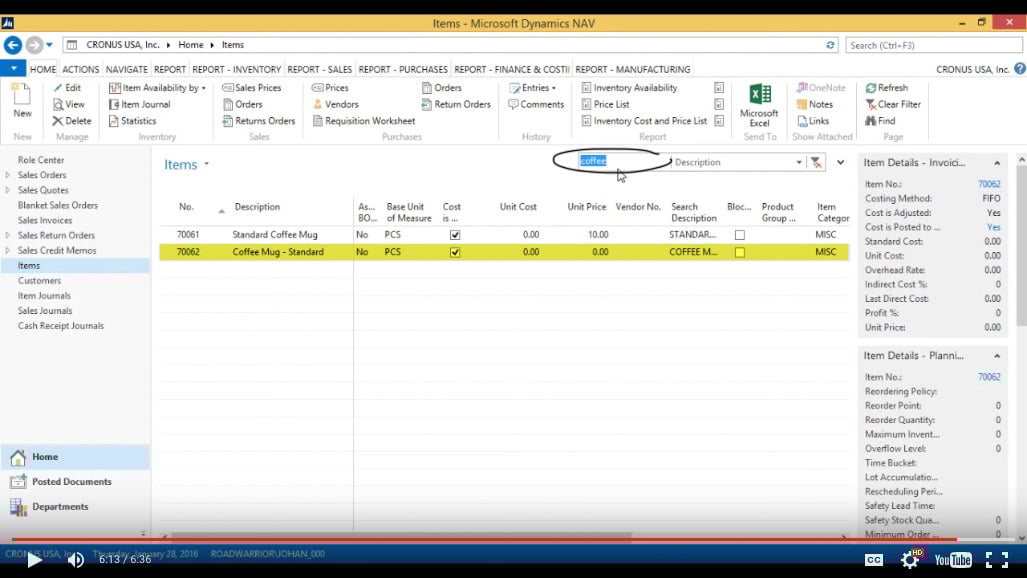
Task: Click Cost is Posted Yes link
Action: pos(994,227)
